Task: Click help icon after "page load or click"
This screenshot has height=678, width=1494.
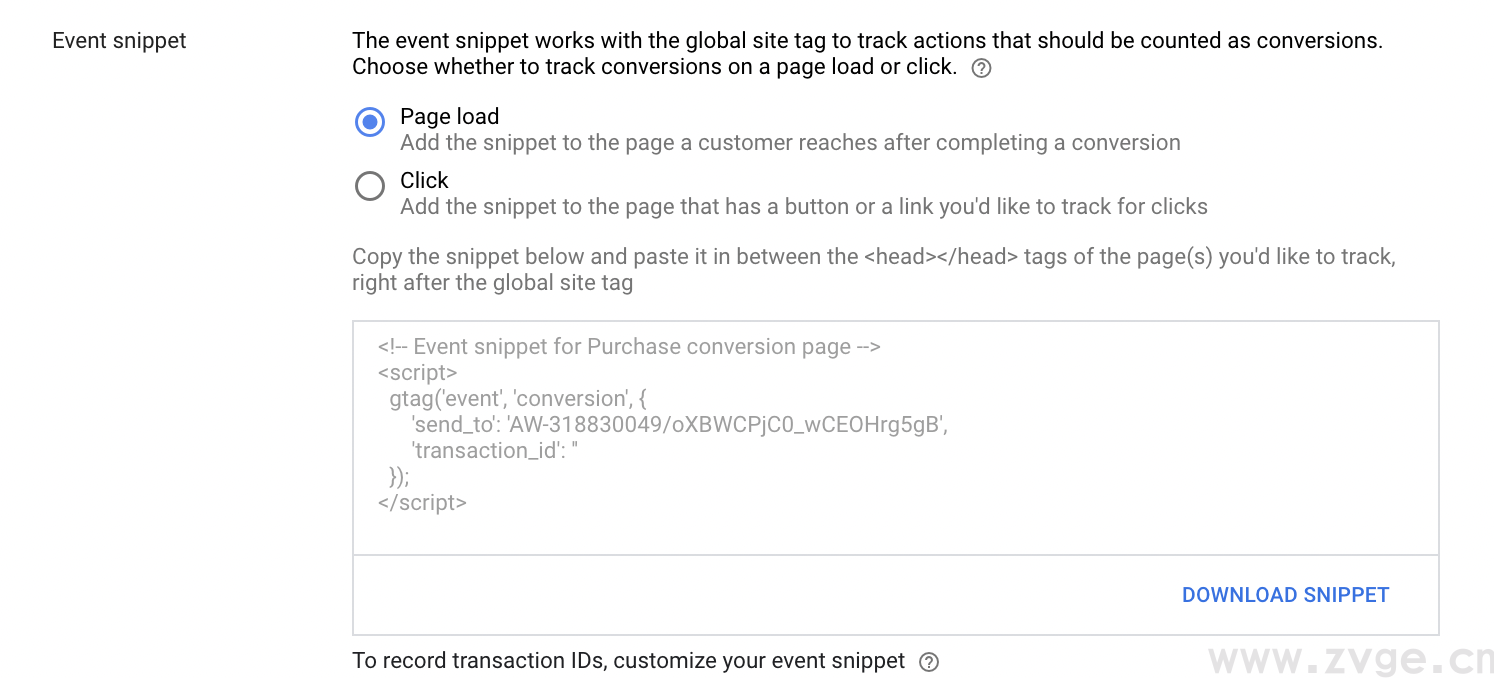Action: tap(981, 69)
